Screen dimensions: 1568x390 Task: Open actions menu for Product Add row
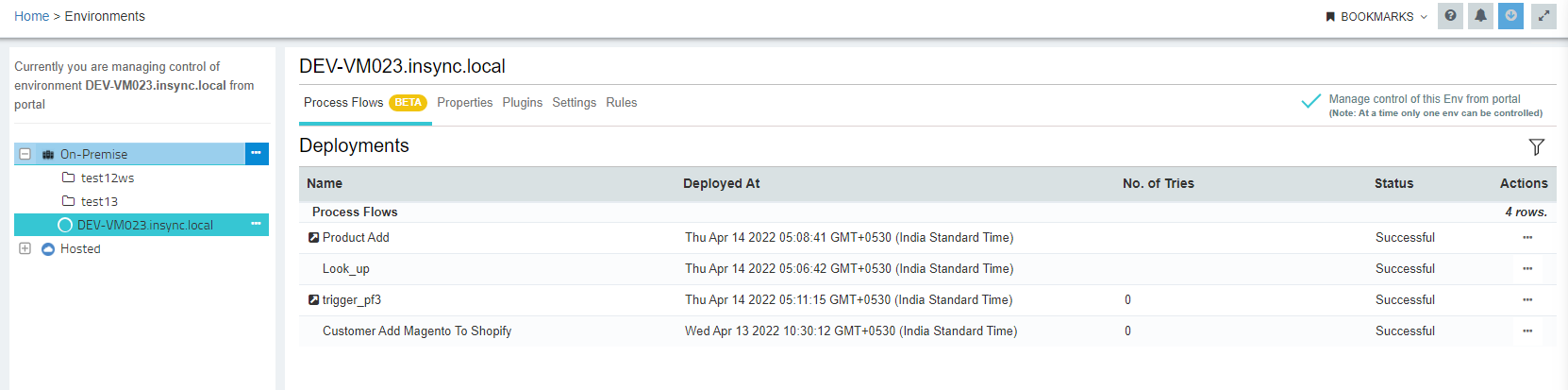pos(1526,238)
